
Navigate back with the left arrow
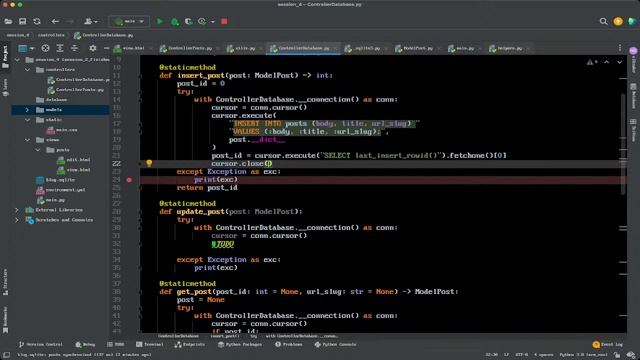(x=55, y=21)
